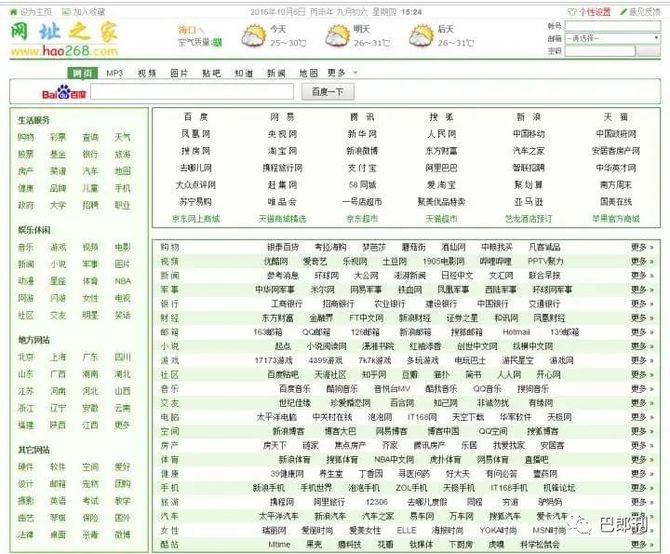Open the 邮箱 provider dropdown

click(613, 38)
